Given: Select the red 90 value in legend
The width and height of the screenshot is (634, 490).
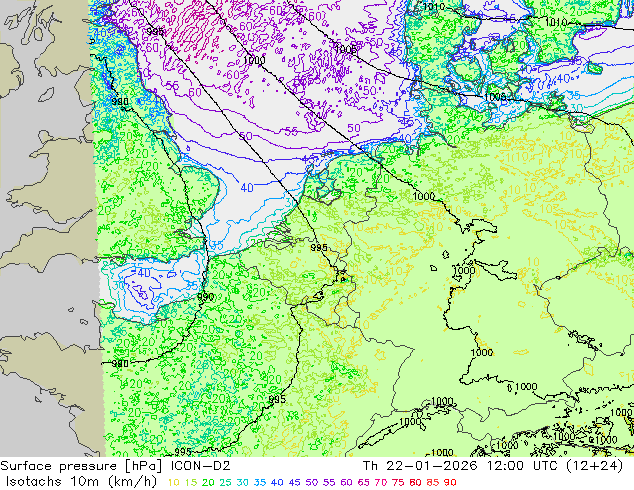Looking at the screenshot, I should (x=450, y=482).
